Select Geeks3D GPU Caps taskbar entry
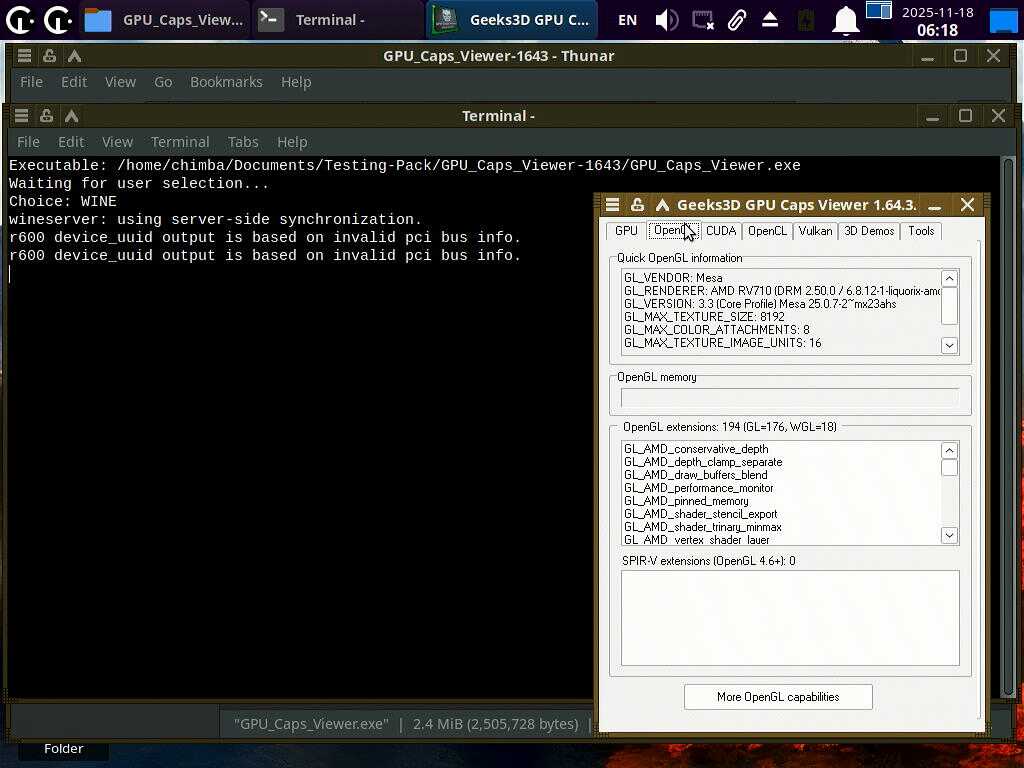 [512, 20]
